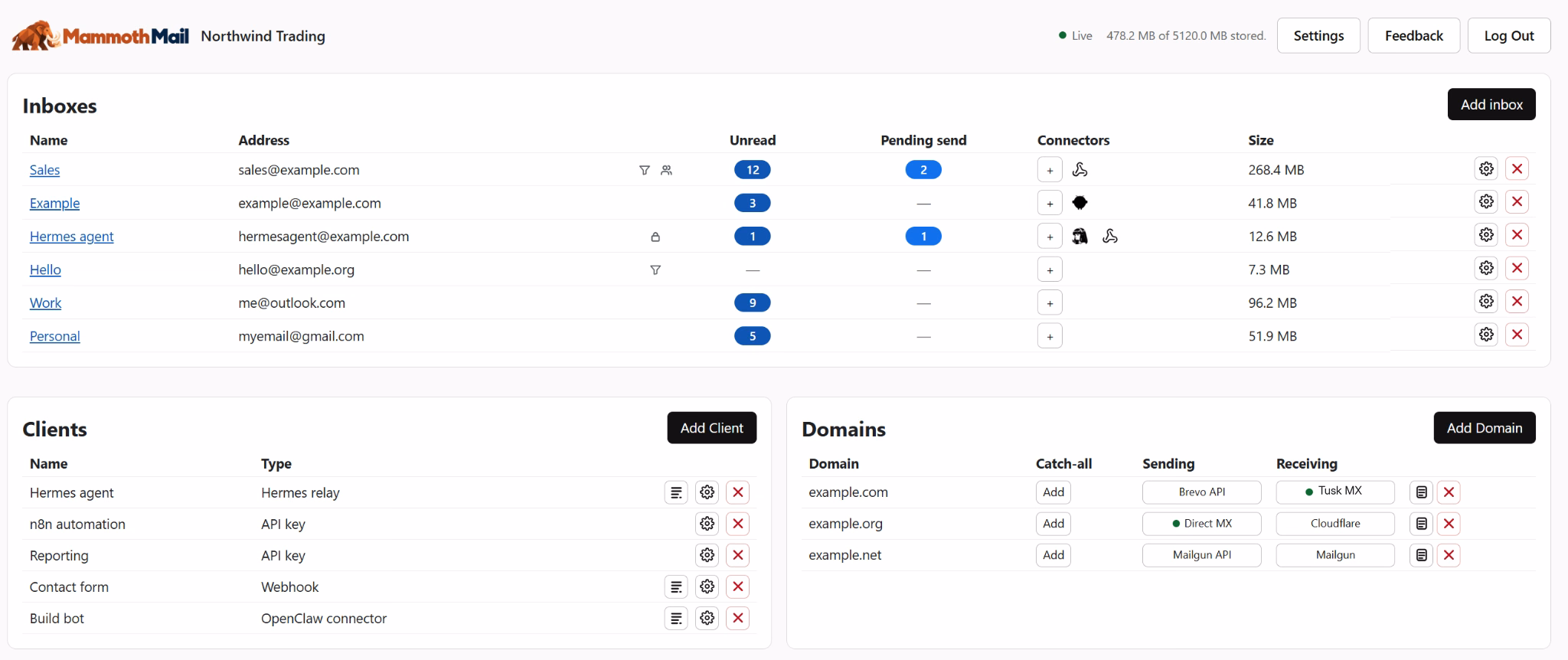1568x660 pixels.
Task: Select Tusk MX receiving for example.com
Action: [x=1335, y=492]
